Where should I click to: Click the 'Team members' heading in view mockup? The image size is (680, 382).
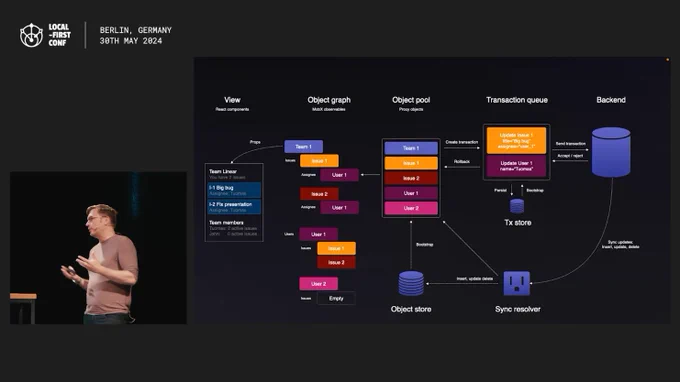(x=226, y=222)
